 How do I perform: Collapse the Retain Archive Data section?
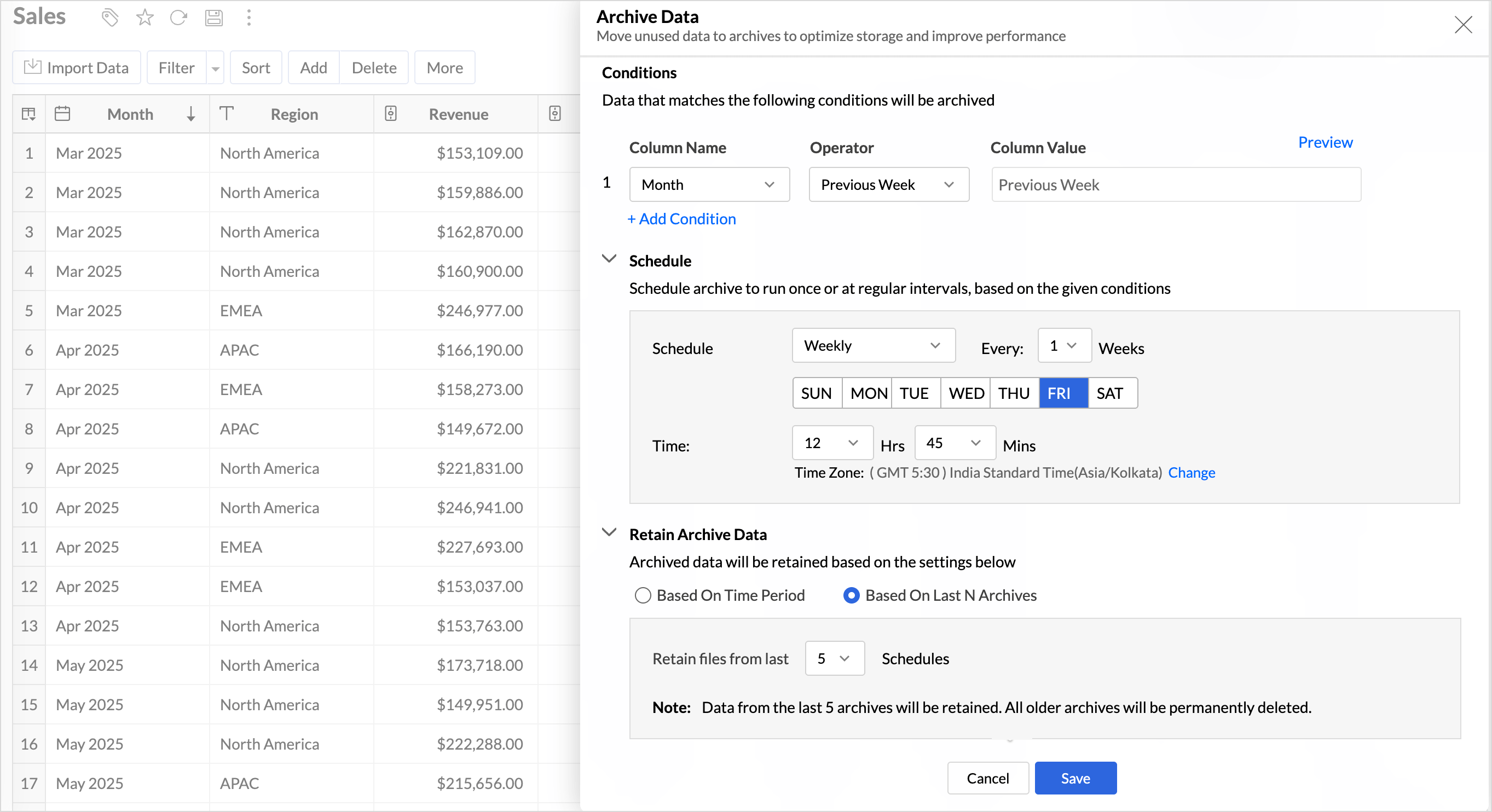click(x=609, y=532)
